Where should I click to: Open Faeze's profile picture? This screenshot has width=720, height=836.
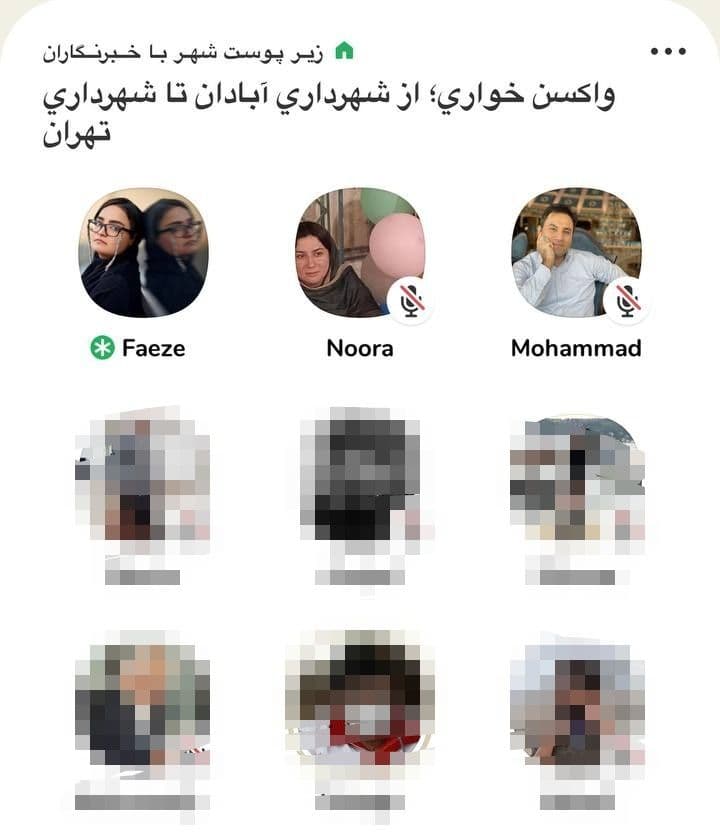(x=143, y=252)
